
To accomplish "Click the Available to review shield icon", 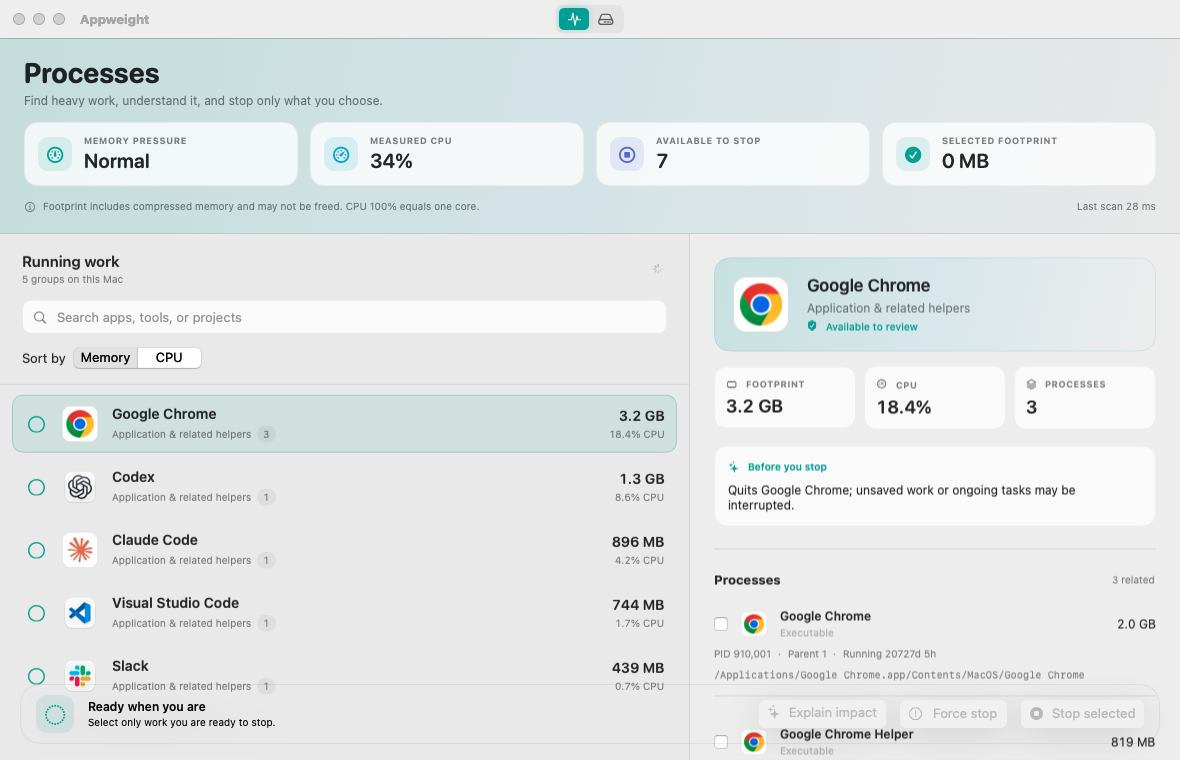I will point(812,326).
